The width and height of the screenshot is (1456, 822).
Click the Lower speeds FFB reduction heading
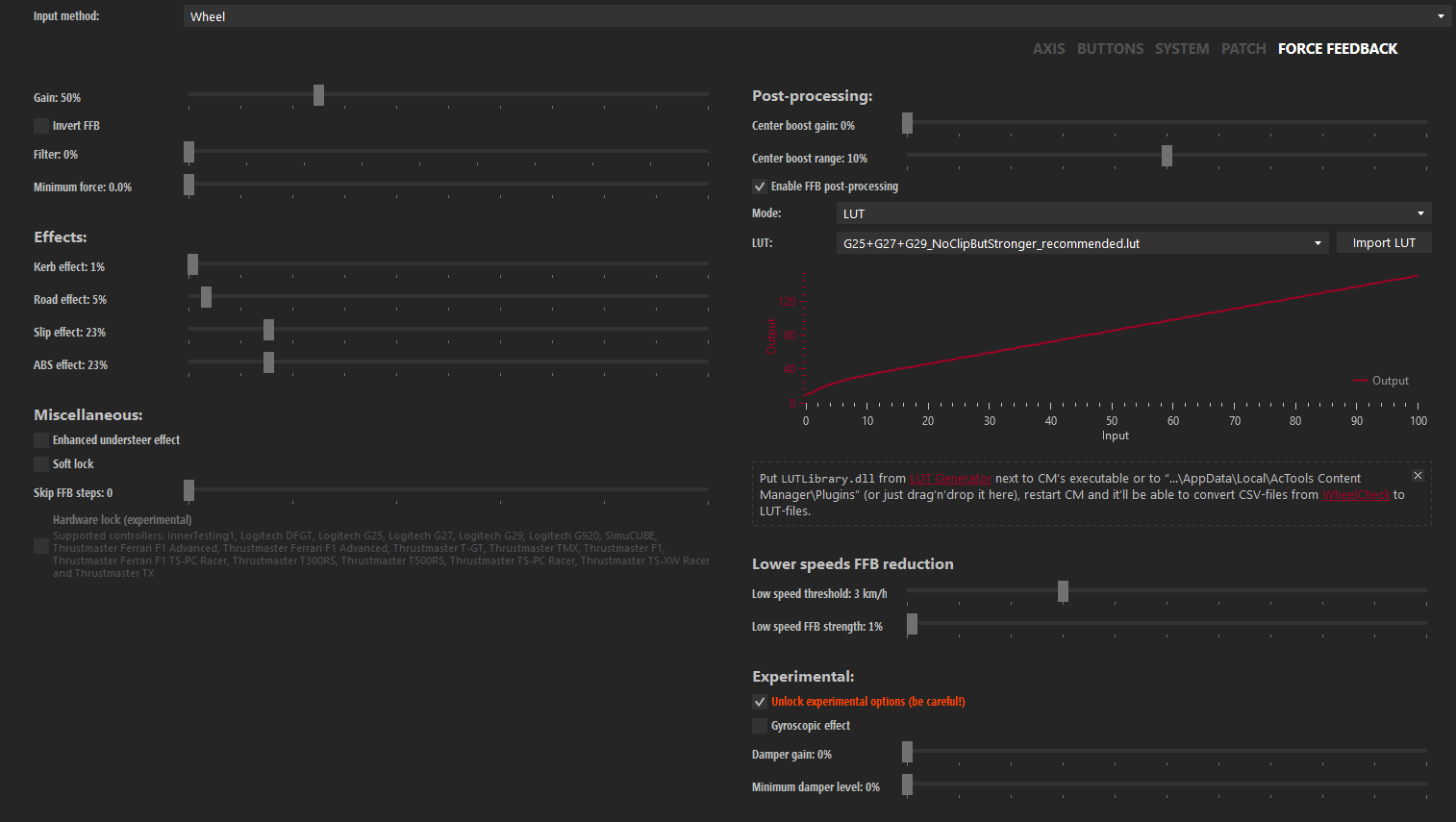pos(853,564)
